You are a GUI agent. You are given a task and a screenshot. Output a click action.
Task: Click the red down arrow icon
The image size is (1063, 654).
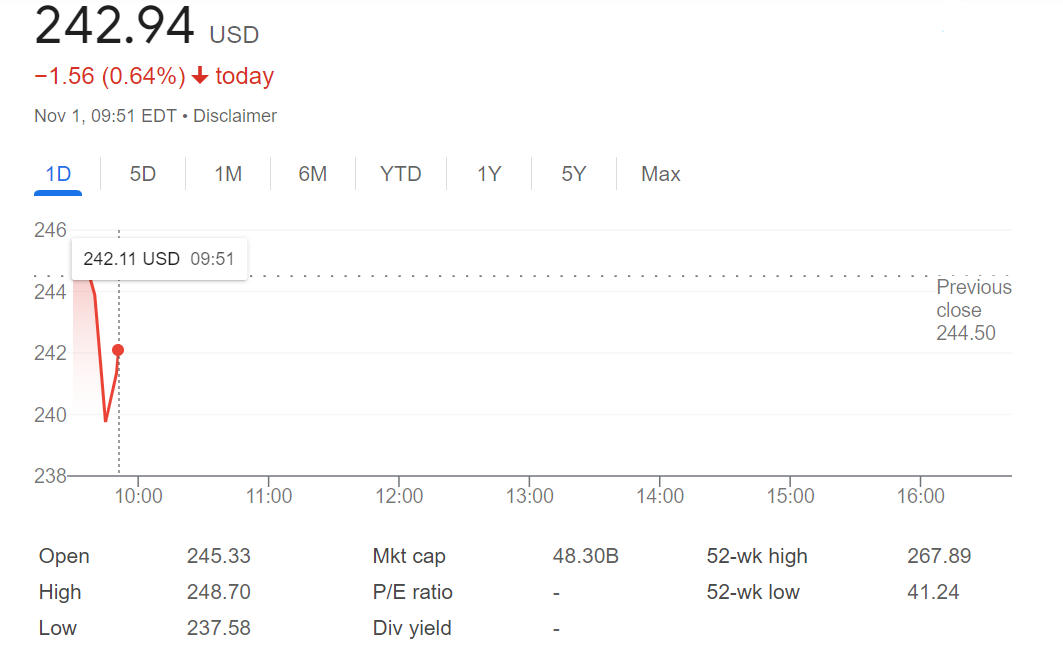point(200,76)
